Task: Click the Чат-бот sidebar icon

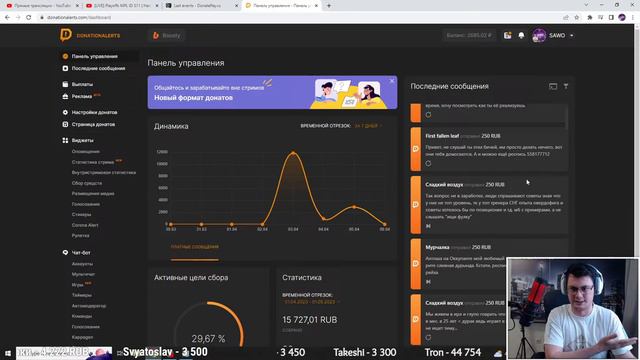Action: [x=65, y=253]
